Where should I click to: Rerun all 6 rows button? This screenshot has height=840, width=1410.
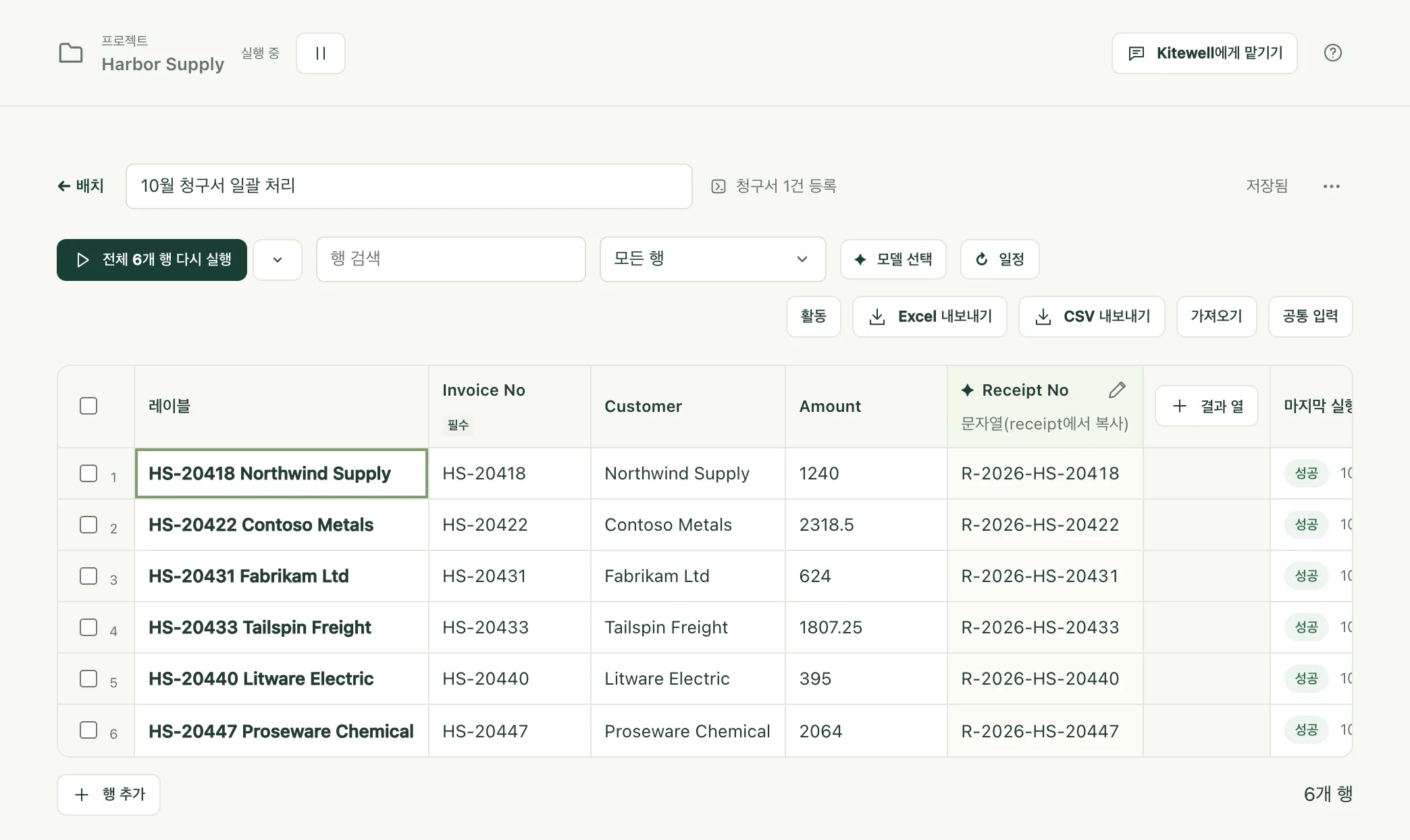point(152,260)
